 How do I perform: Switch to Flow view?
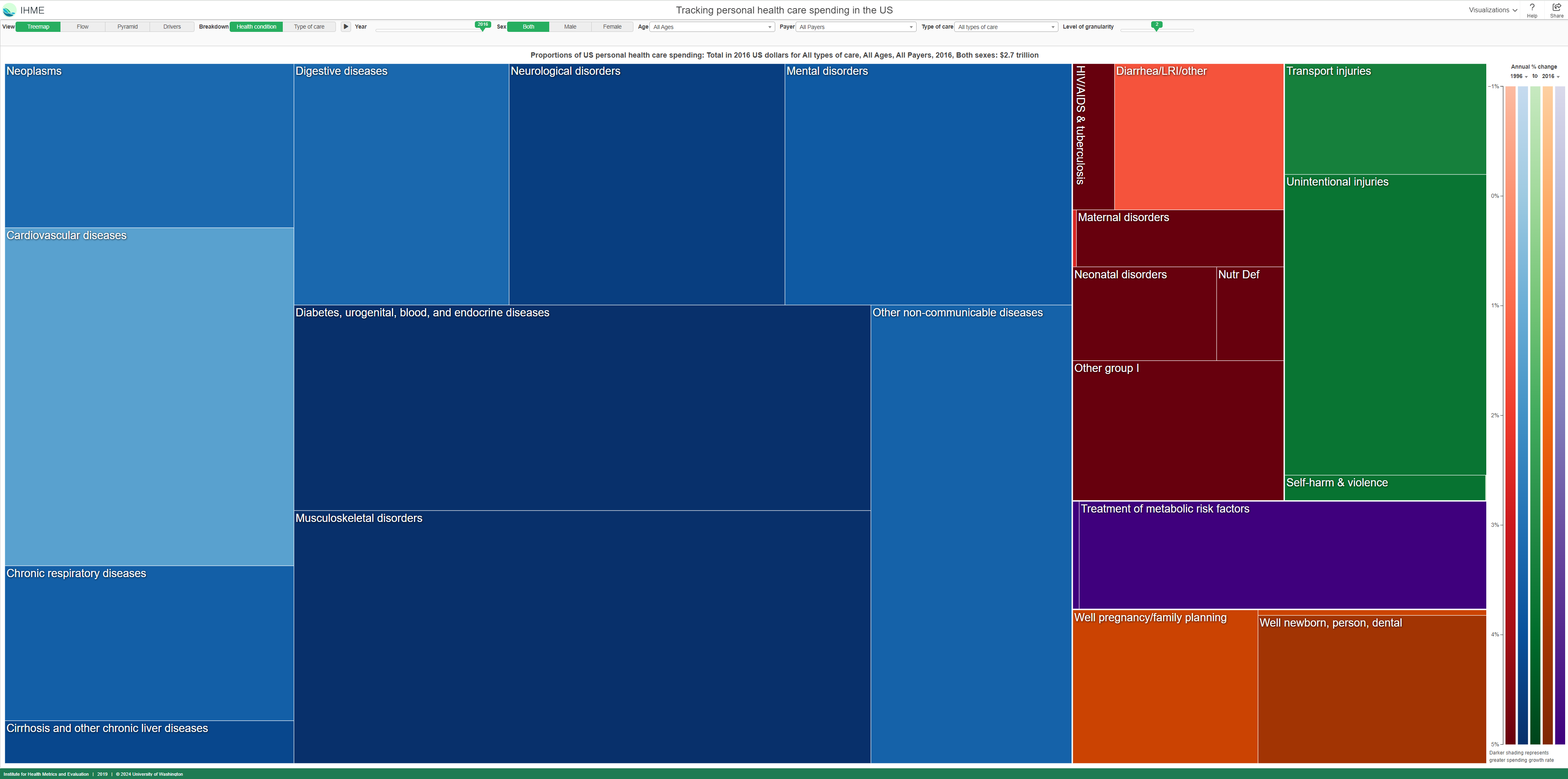tap(83, 27)
